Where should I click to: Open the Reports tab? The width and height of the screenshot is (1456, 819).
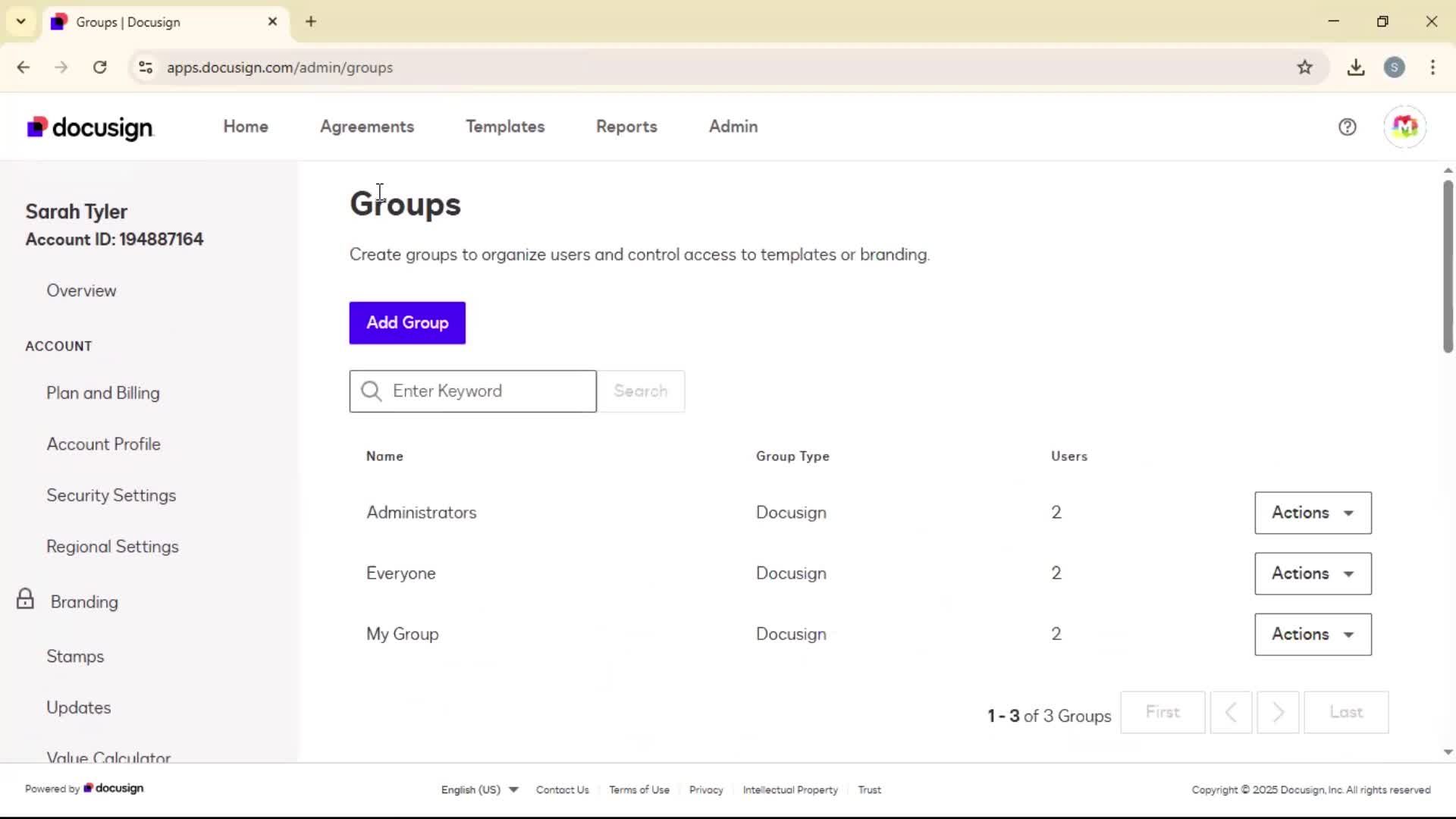click(x=626, y=127)
